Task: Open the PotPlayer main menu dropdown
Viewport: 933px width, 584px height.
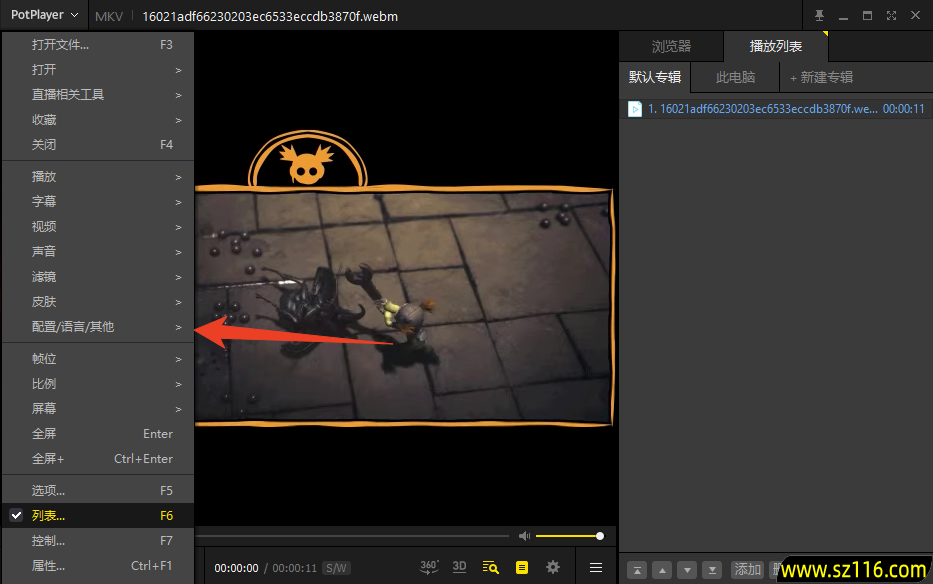Action: (x=44, y=15)
